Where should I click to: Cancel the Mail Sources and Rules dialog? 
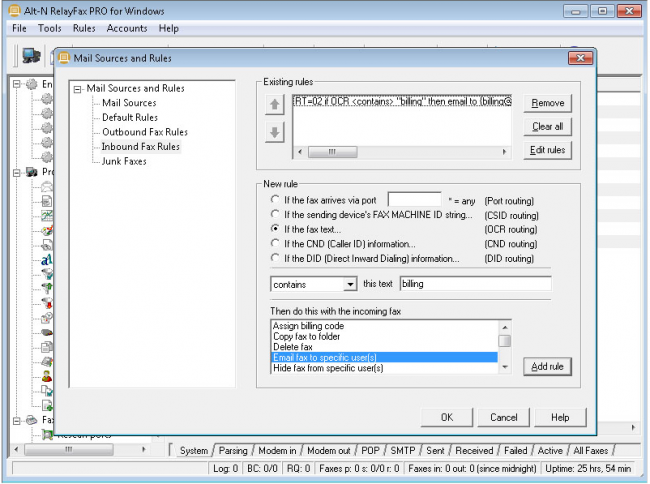click(504, 417)
